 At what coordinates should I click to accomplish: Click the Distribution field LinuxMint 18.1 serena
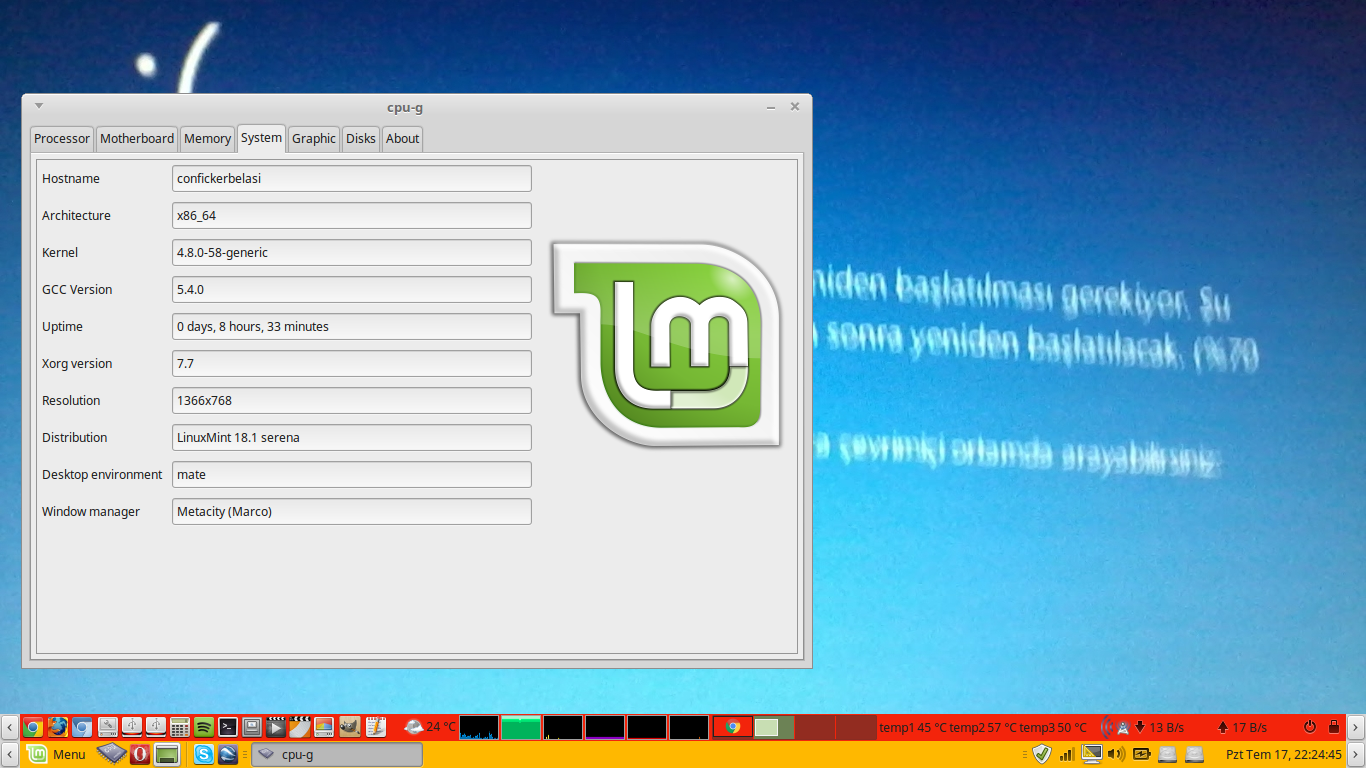tap(352, 438)
